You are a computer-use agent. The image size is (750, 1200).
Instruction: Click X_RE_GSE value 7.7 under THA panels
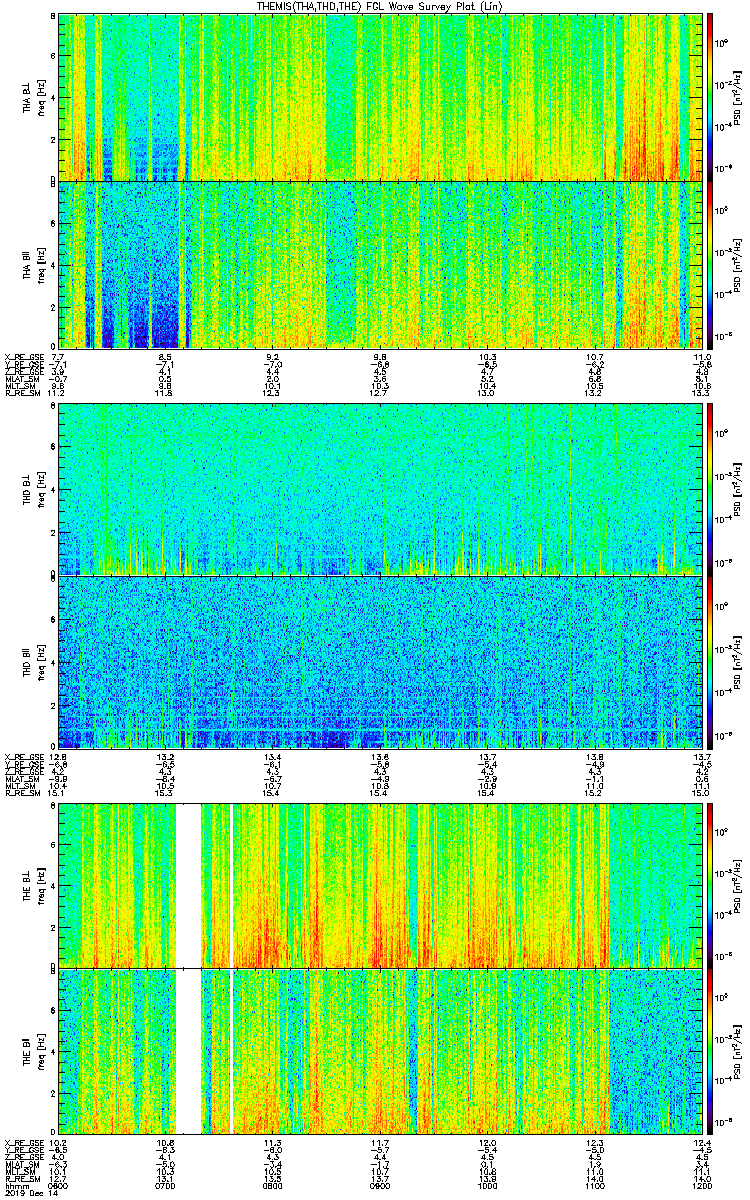click(x=58, y=357)
